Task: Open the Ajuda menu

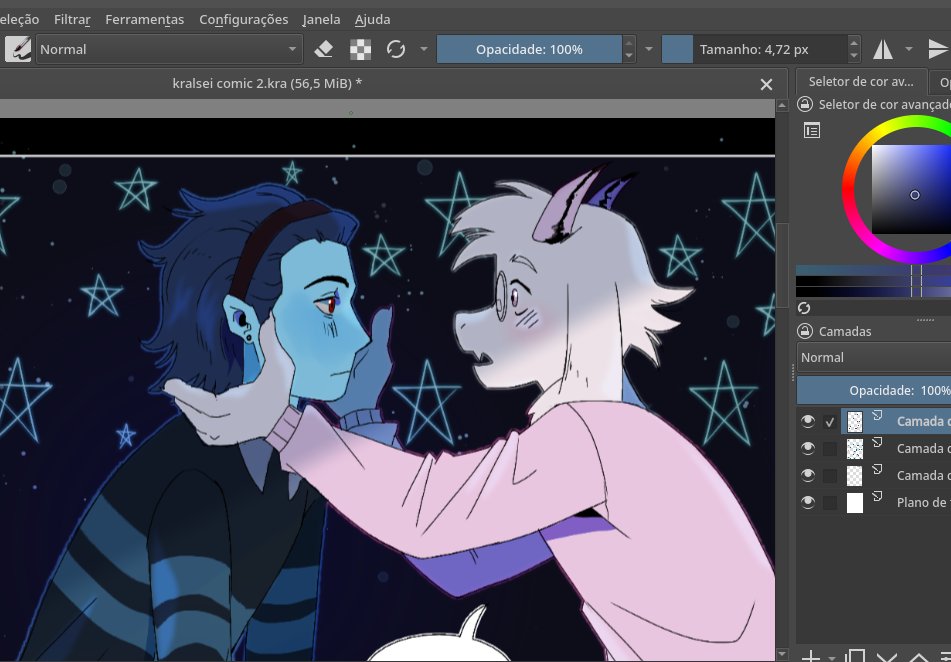Action: coord(372,19)
